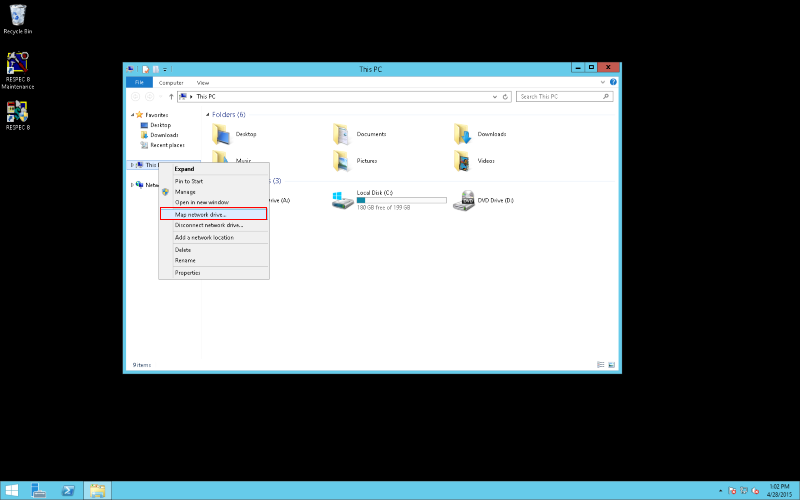Choose Map network drive from context menu
Image resolution: width=800 pixels, height=500 pixels.
tap(201, 214)
